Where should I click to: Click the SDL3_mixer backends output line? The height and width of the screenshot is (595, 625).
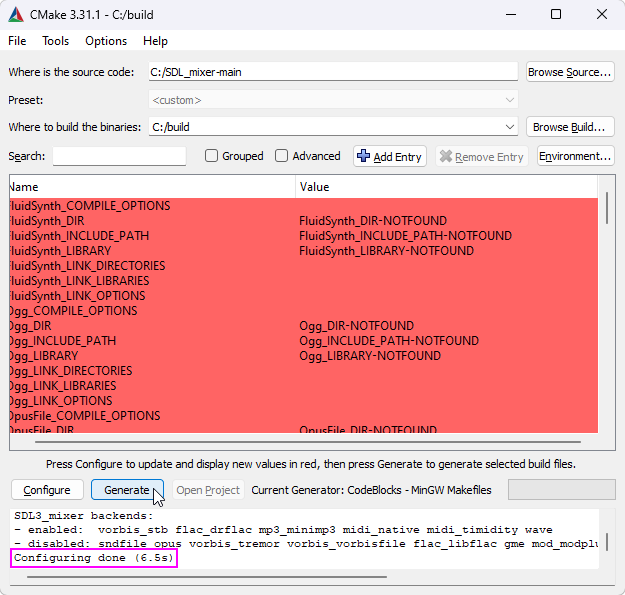click(x=84, y=516)
